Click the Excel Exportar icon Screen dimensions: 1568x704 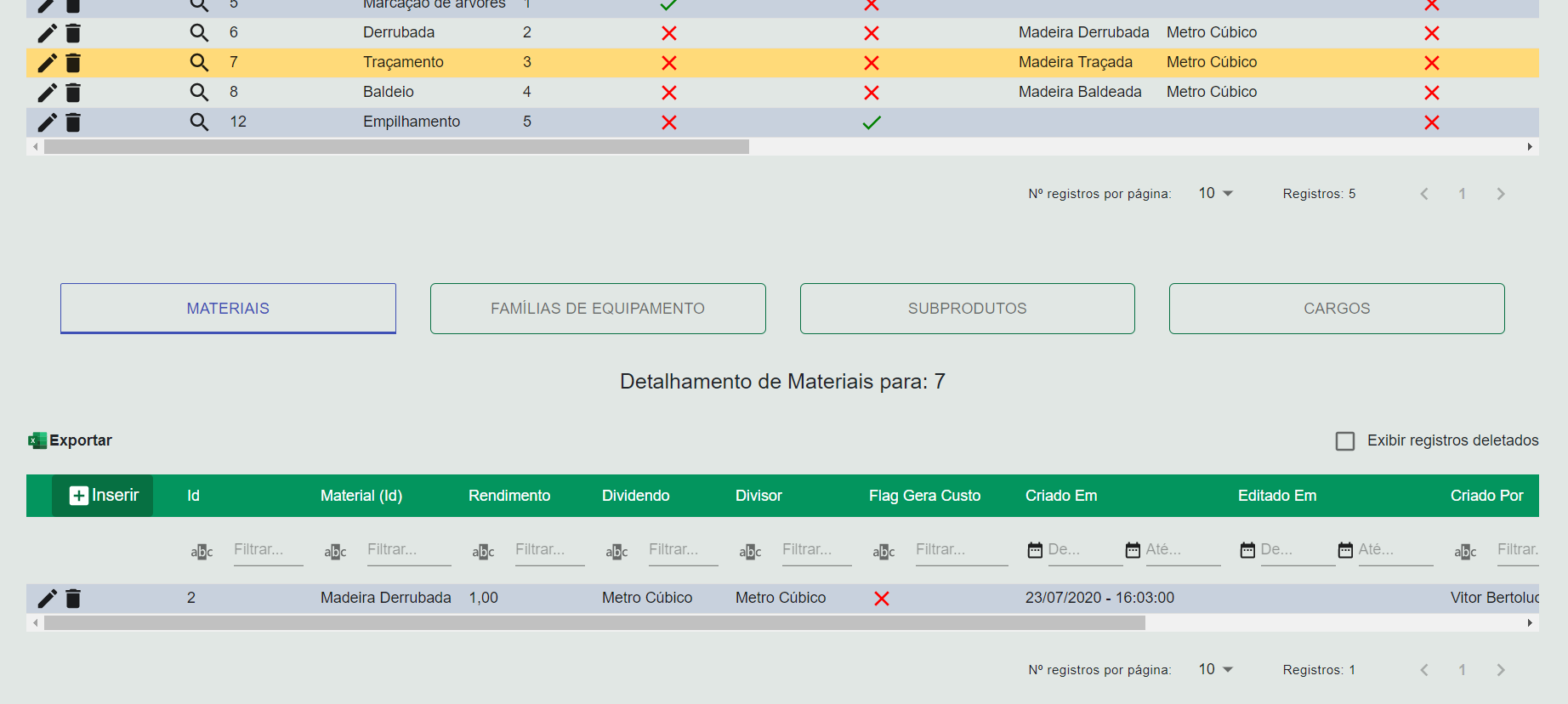pos(37,440)
